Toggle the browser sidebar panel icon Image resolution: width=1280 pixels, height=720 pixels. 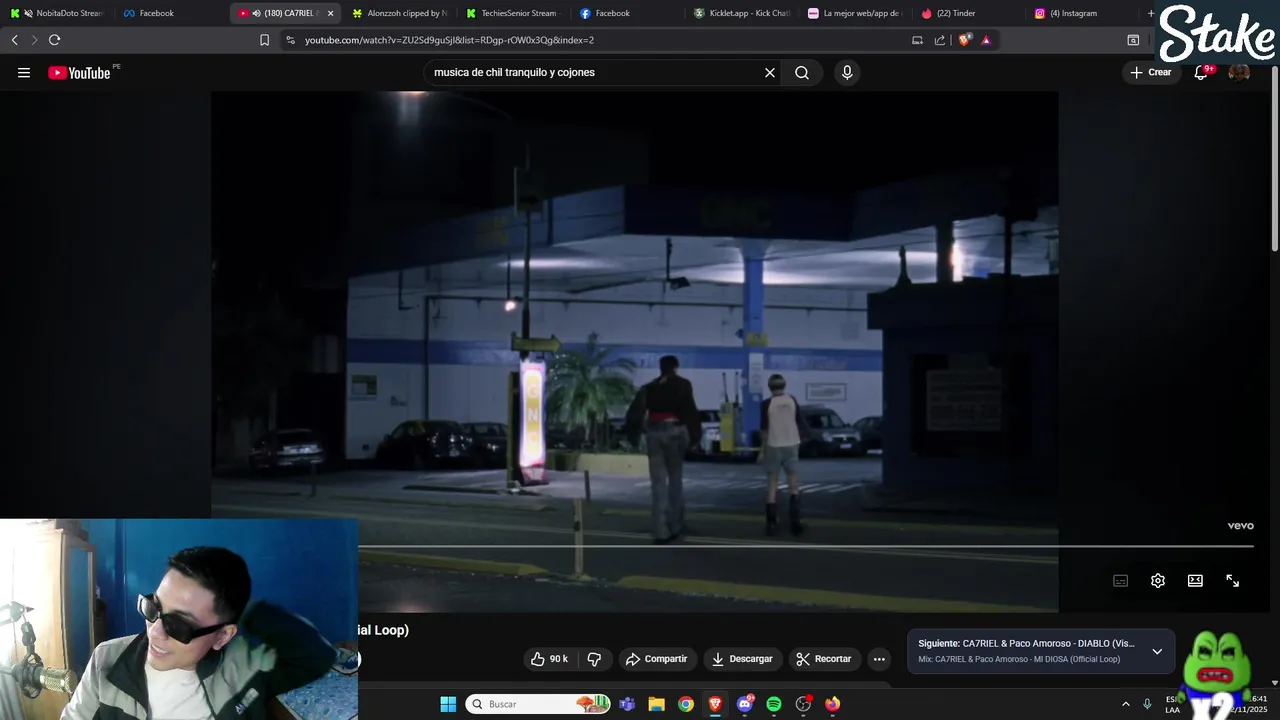(1133, 40)
